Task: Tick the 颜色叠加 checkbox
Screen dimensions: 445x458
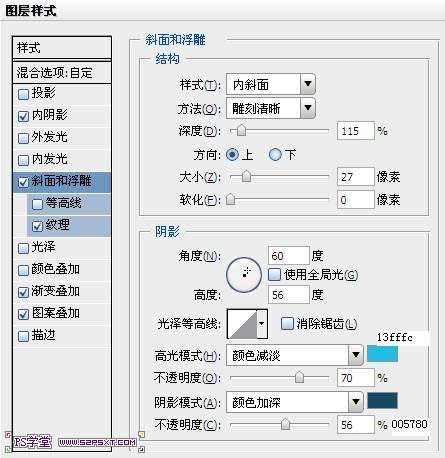Action: [x=23, y=270]
